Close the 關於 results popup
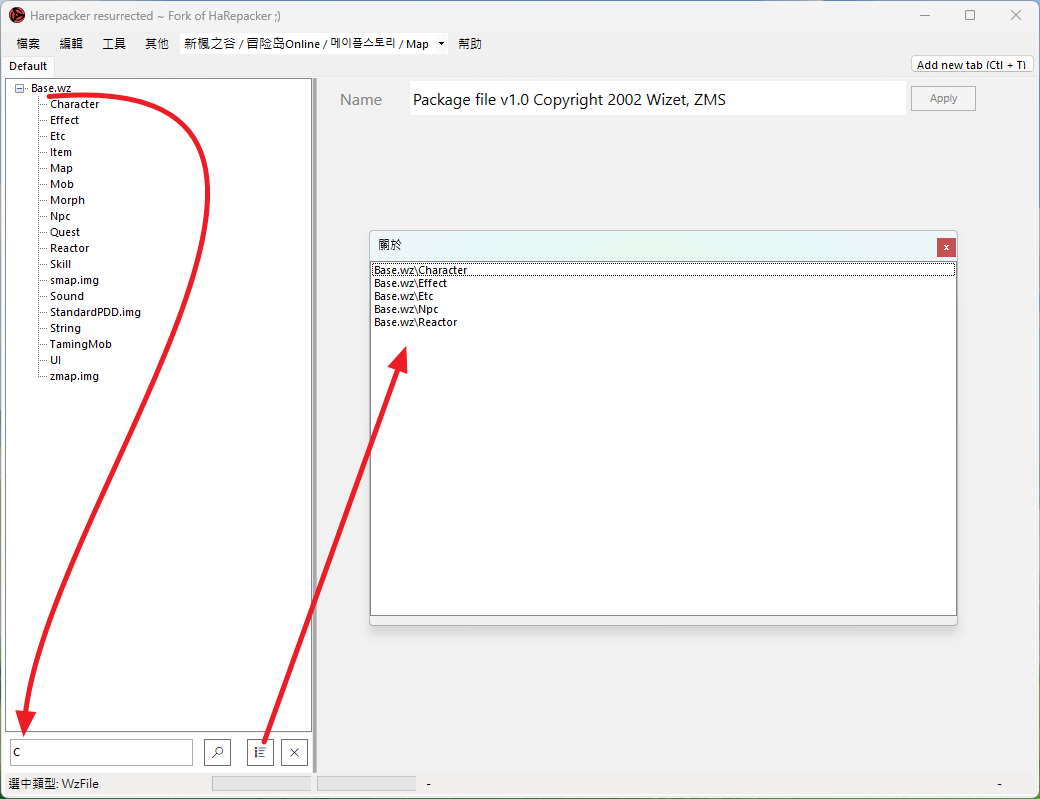 (x=946, y=247)
